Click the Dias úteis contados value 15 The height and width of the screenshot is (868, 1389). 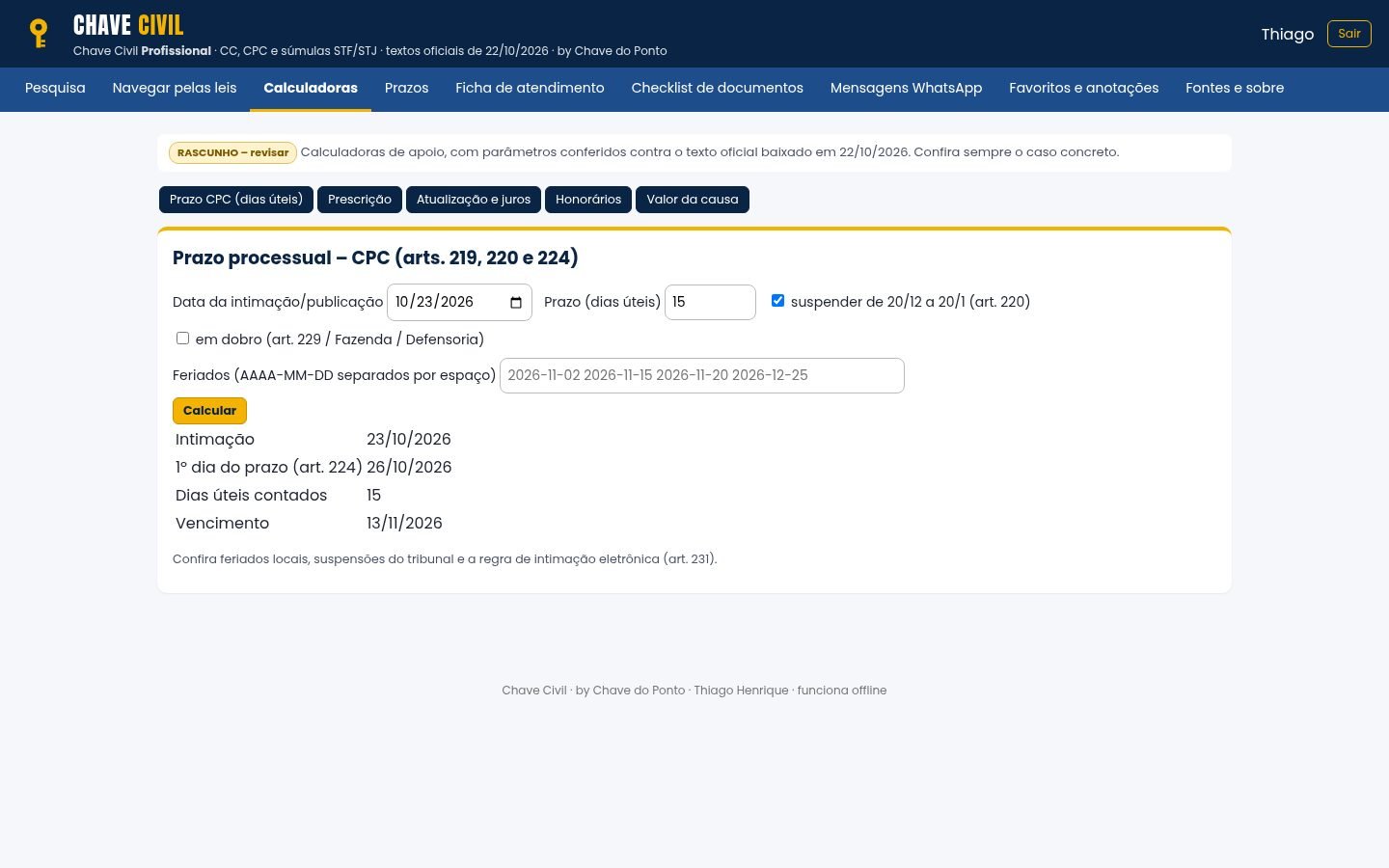373,496
